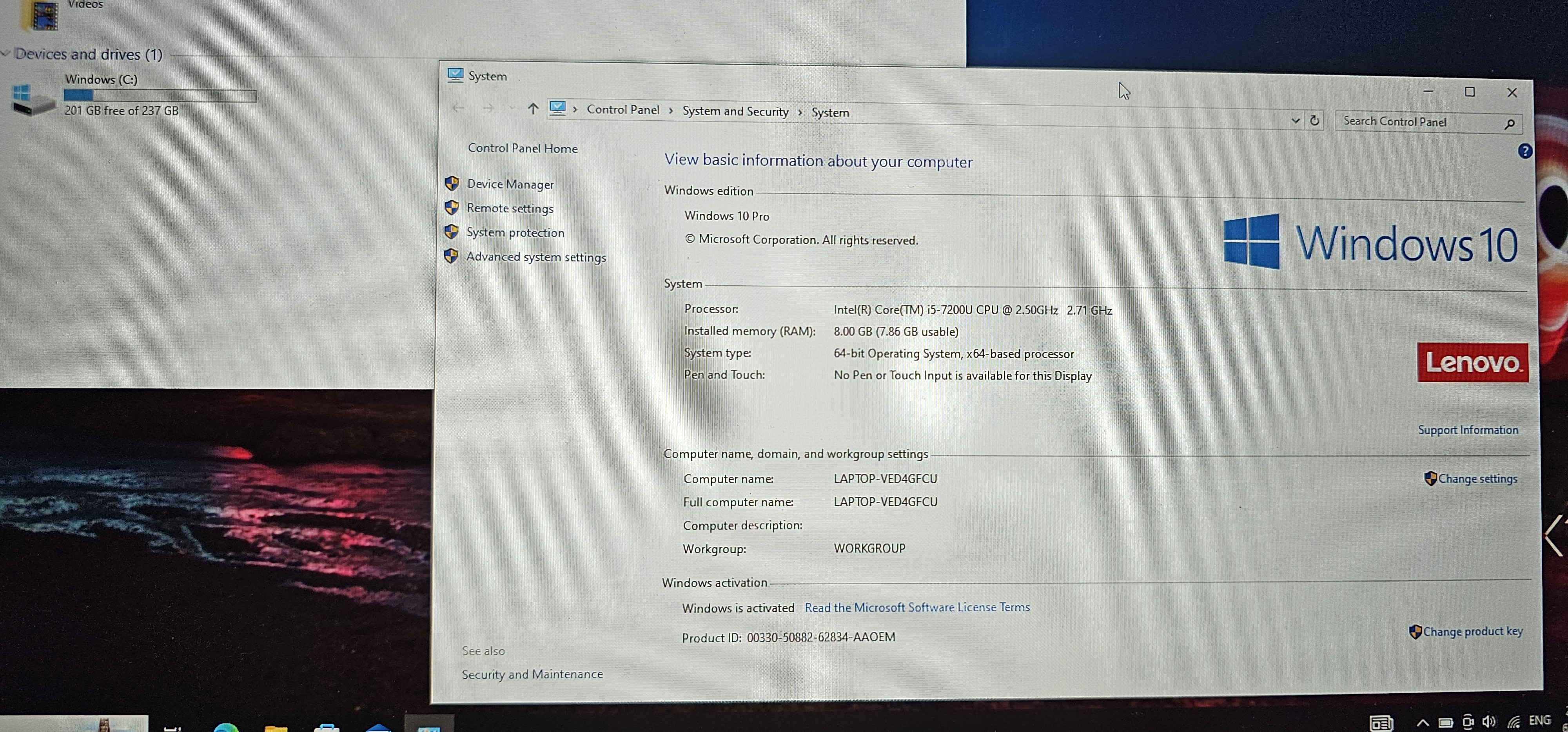Expand chevron after Control Panel breadcrumb

[671, 111]
